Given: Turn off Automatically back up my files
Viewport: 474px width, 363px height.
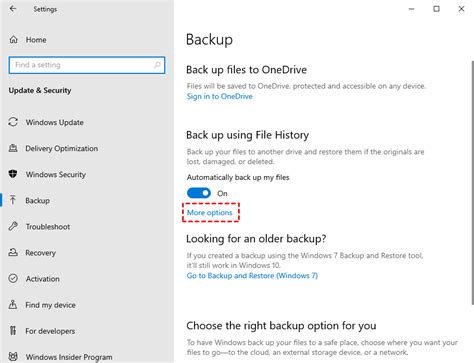Looking at the screenshot, I should click(199, 193).
